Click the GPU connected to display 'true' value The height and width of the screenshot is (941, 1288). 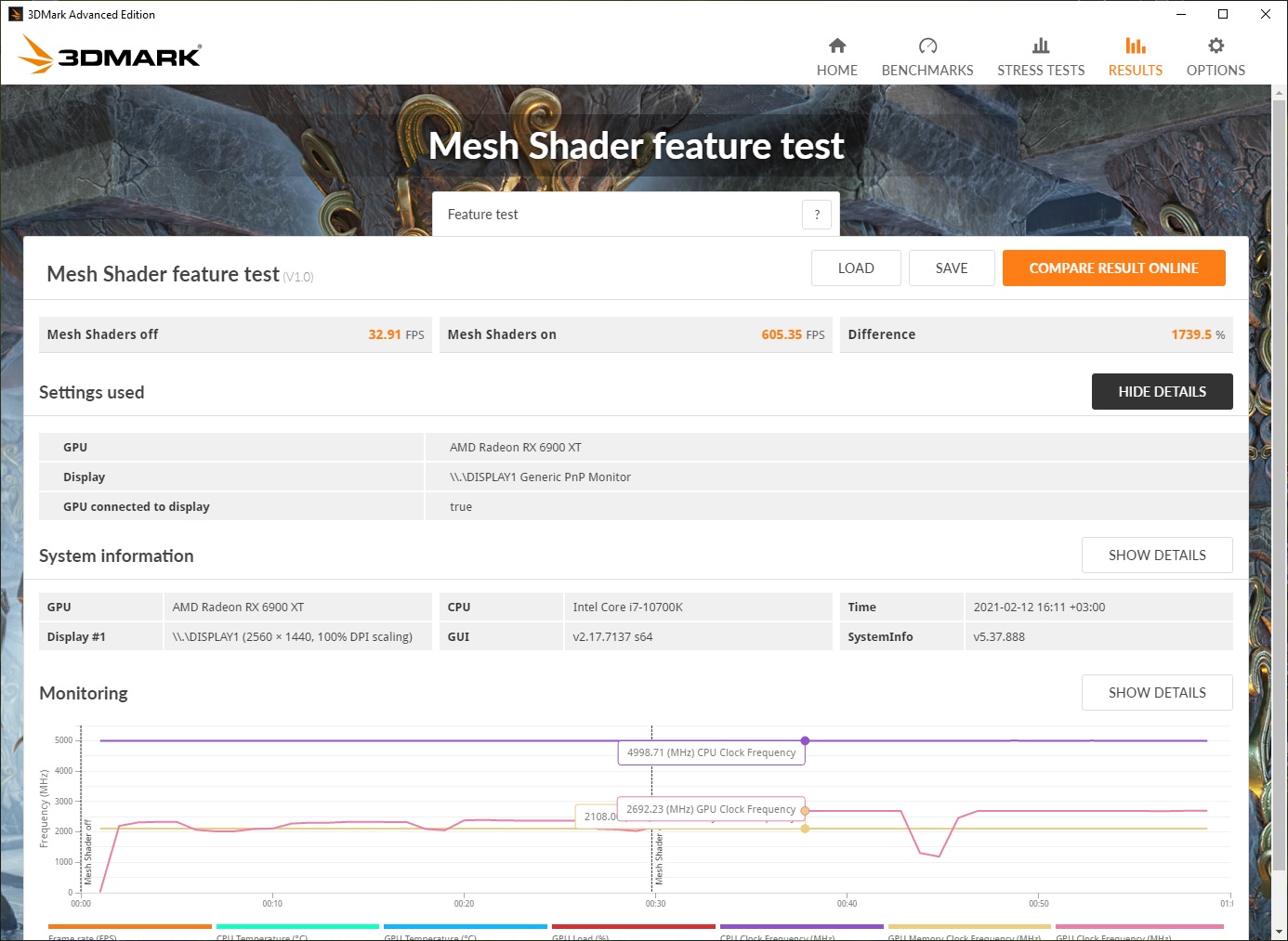pos(461,507)
